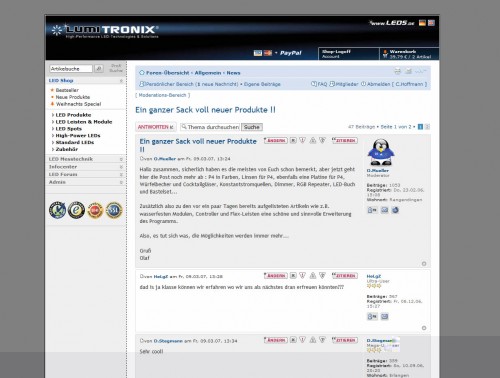The height and width of the screenshot is (378, 500).
Task: Expand the LED Forum section arrow
Action: tap(121, 174)
